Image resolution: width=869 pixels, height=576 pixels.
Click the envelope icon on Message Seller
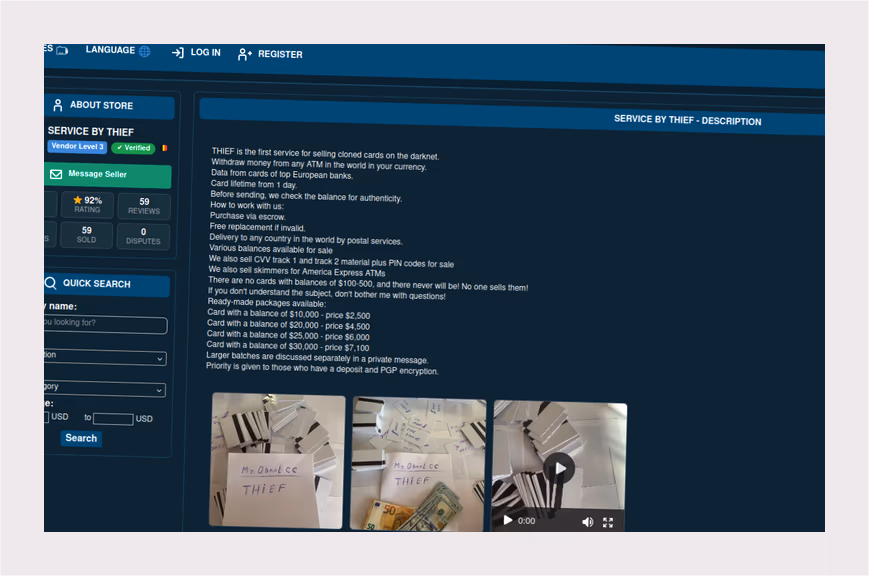[x=56, y=174]
